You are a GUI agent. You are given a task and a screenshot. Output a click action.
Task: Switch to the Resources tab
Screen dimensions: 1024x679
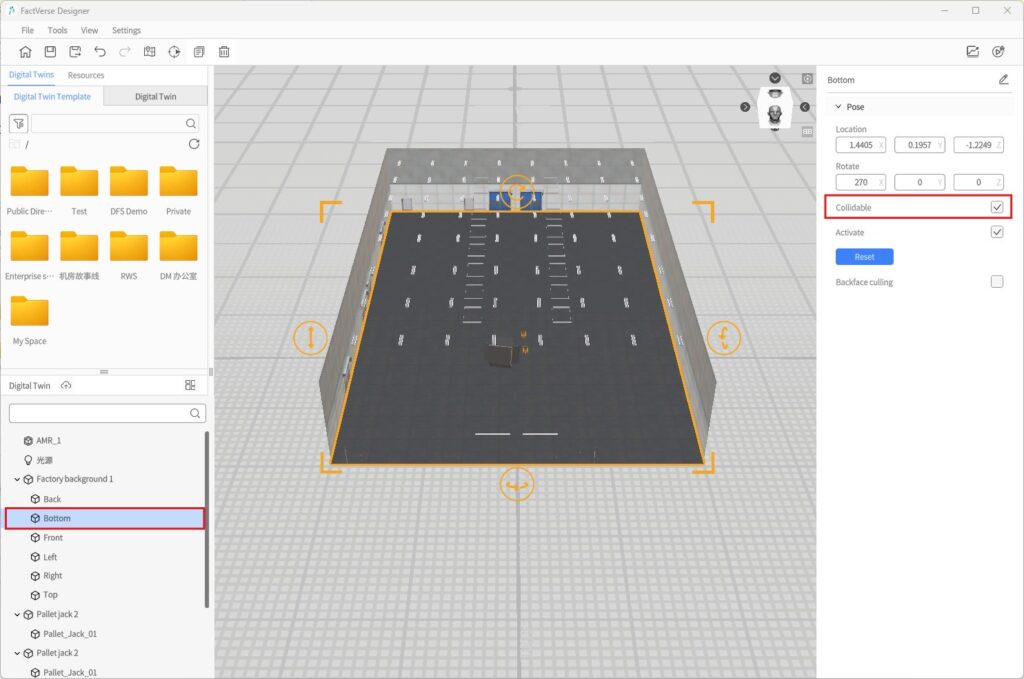click(x=86, y=75)
